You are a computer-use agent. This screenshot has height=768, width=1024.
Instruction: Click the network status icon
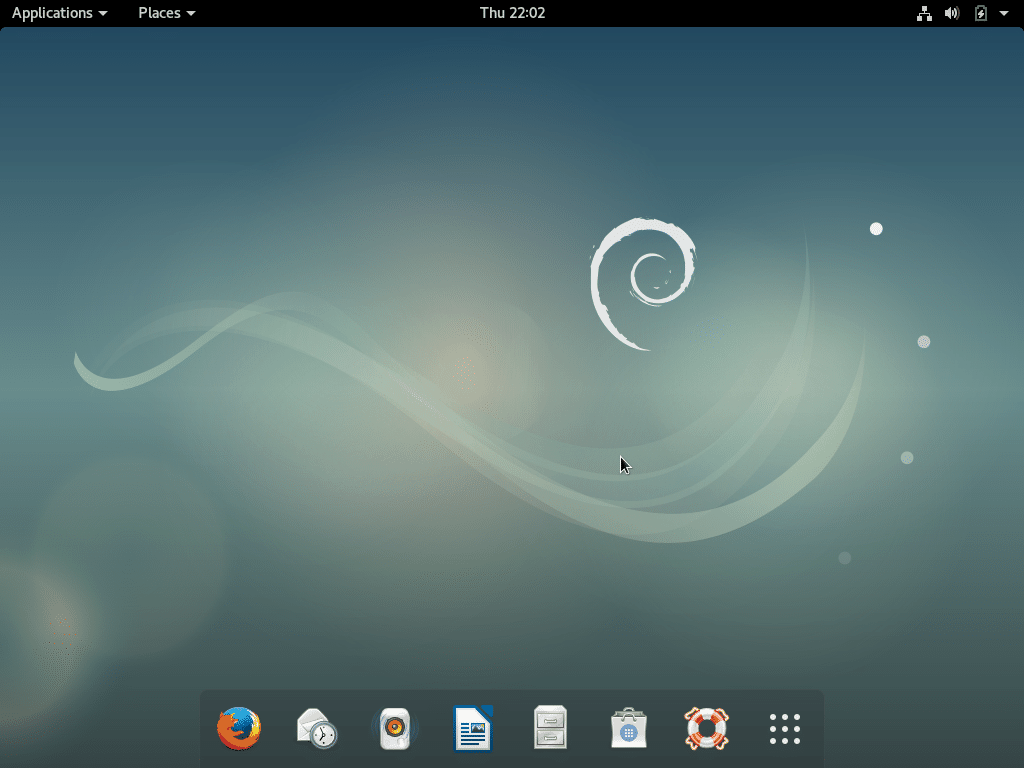[x=924, y=13]
